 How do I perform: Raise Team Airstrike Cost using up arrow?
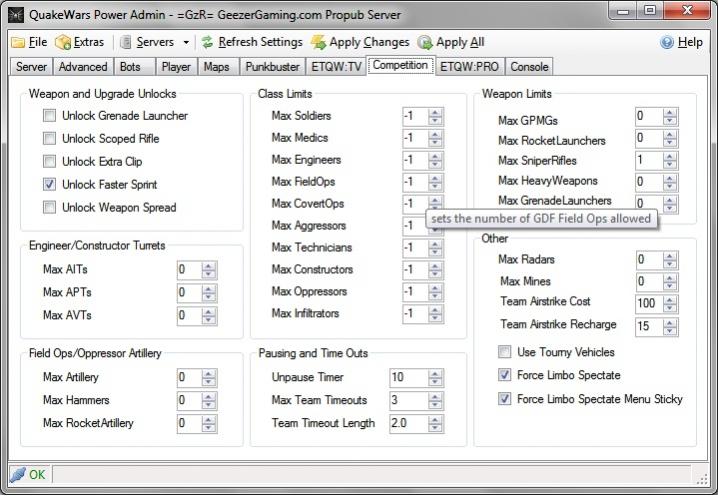tap(668, 299)
